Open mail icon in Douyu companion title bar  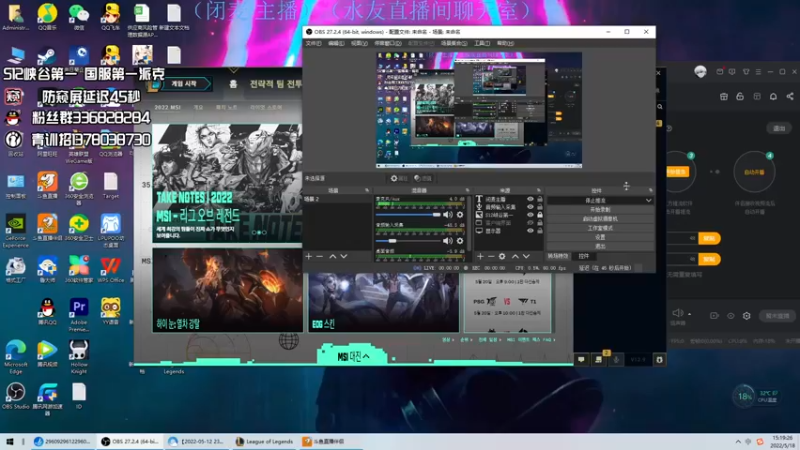(x=719, y=72)
